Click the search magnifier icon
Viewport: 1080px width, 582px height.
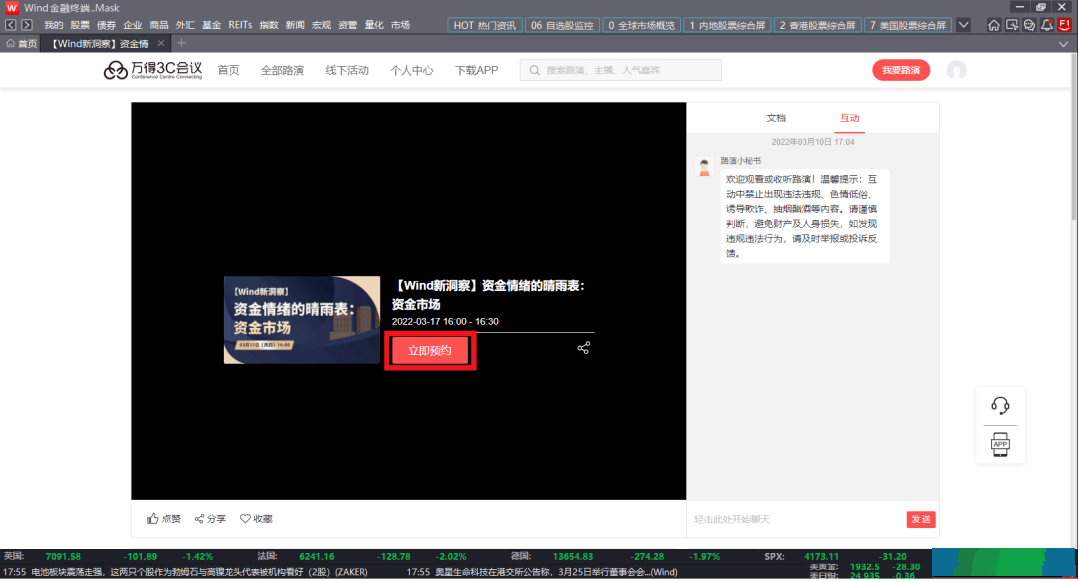click(x=534, y=70)
